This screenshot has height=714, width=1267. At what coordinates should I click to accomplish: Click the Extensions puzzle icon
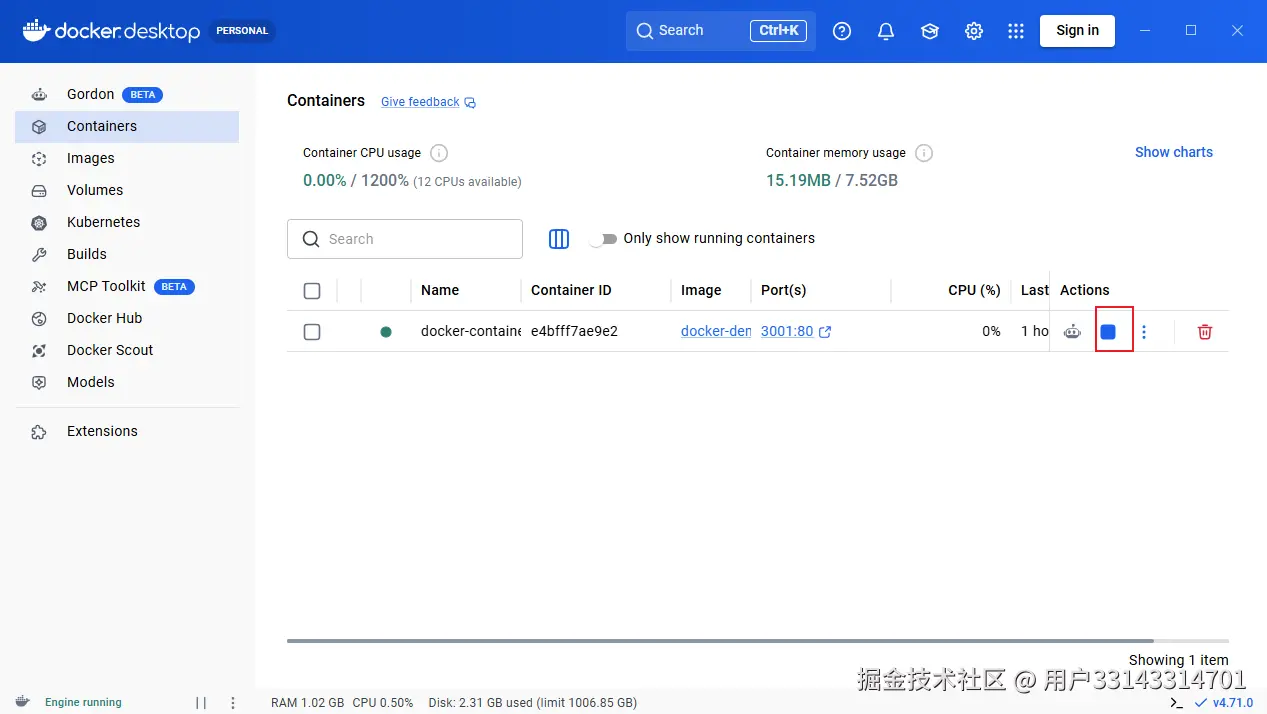pyautogui.click(x=39, y=431)
